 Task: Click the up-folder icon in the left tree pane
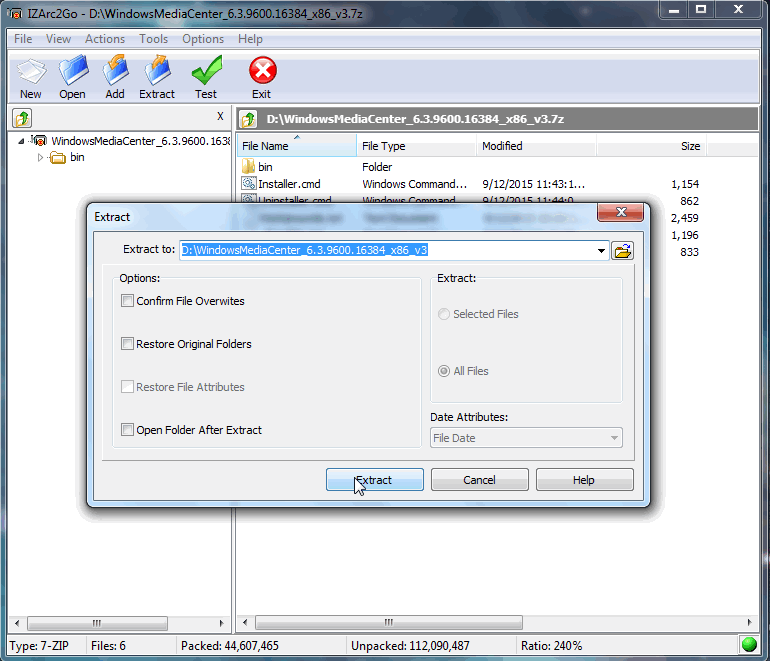pos(22,118)
